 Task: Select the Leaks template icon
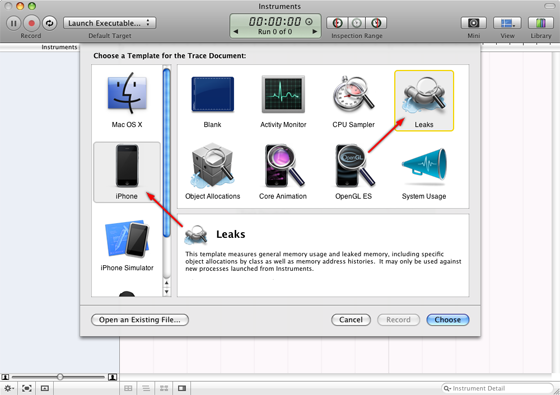[x=424, y=101]
